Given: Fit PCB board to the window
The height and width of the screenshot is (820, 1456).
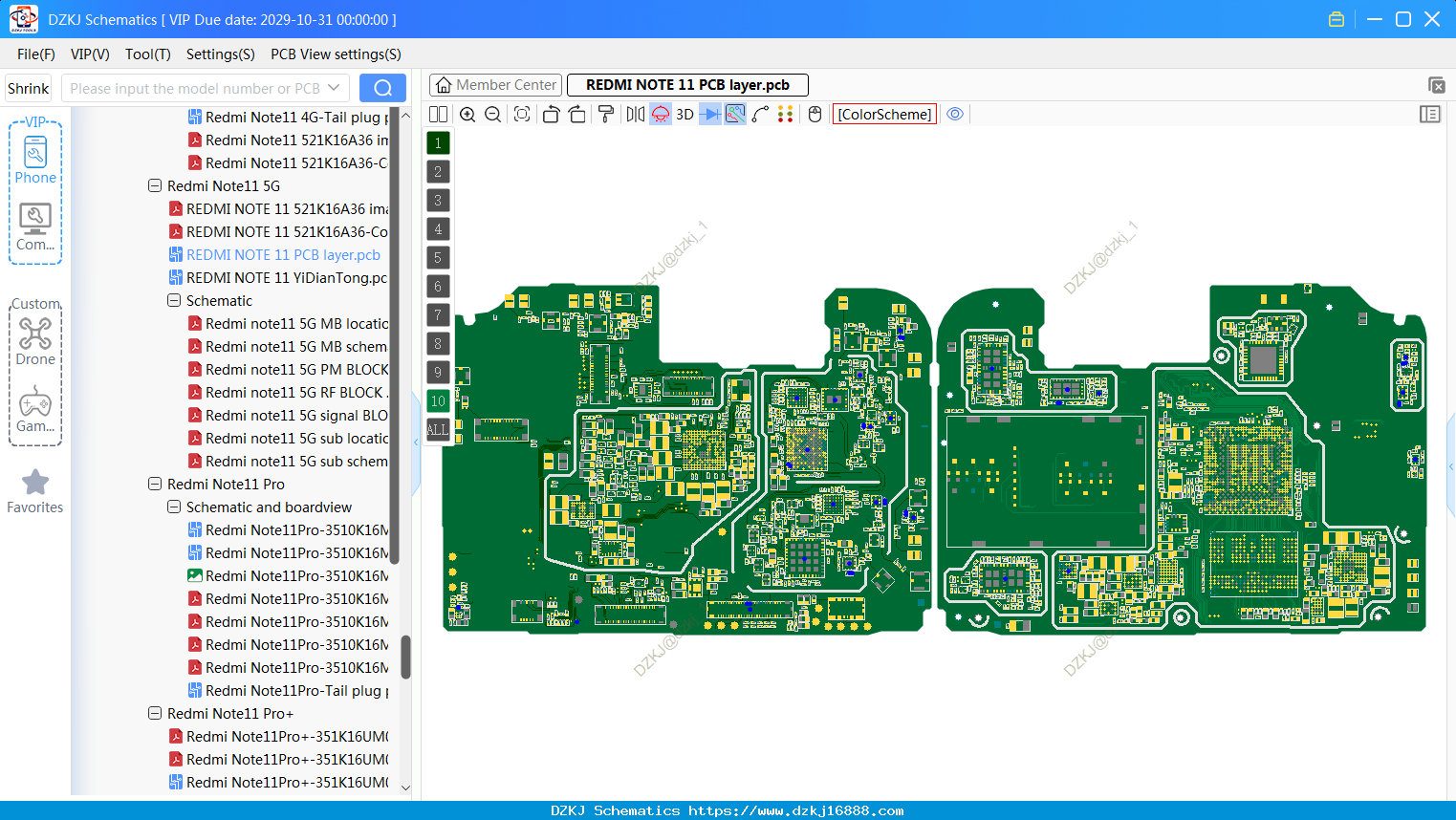Looking at the screenshot, I should tap(522, 114).
